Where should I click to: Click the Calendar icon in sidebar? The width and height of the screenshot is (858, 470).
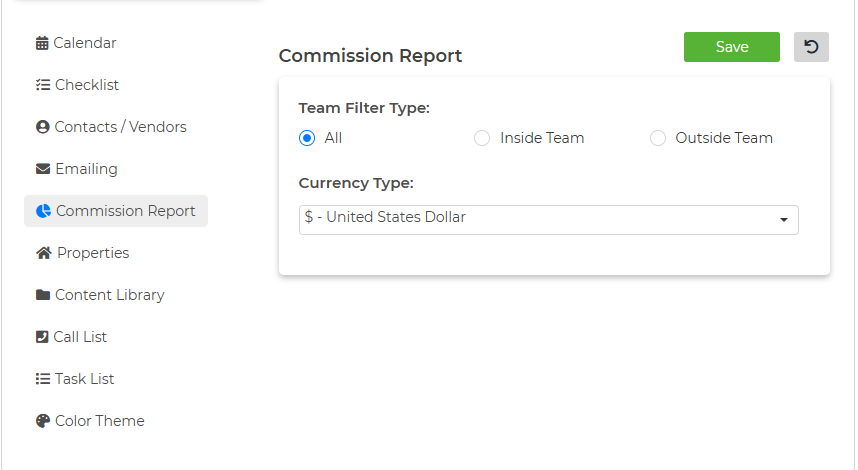tap(42, 43)
